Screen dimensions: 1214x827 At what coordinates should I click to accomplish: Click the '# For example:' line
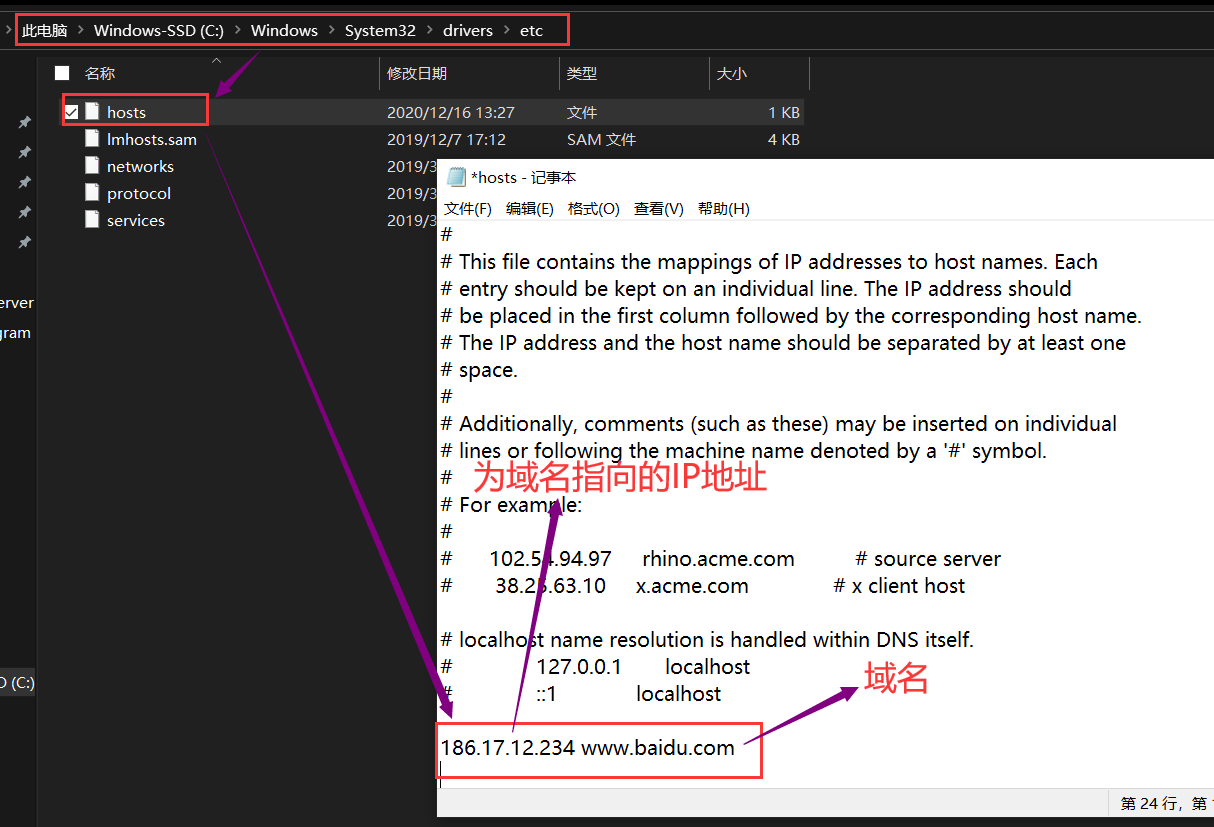[511, 505]
